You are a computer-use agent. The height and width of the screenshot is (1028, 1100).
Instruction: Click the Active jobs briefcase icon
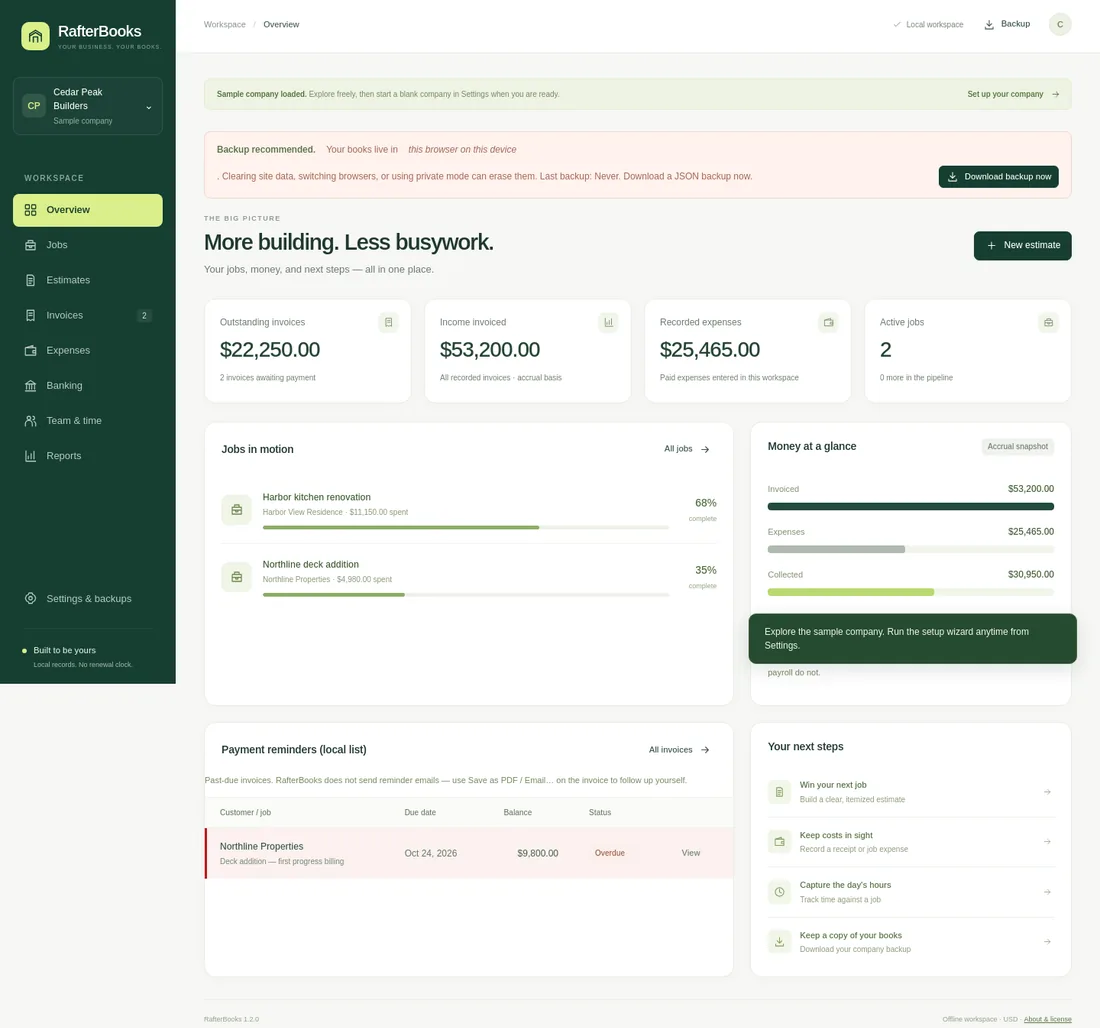(x=1048, y=322)
